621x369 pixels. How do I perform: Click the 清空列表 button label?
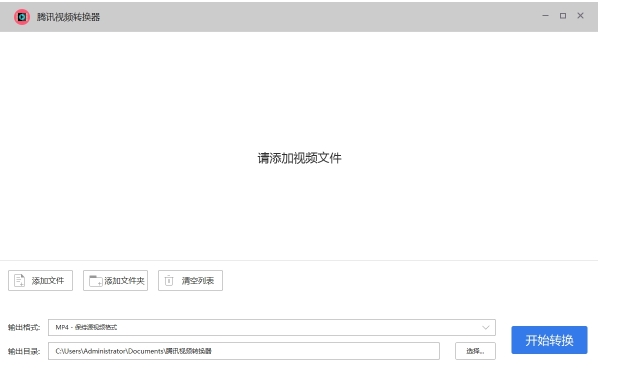pos(198,281)
